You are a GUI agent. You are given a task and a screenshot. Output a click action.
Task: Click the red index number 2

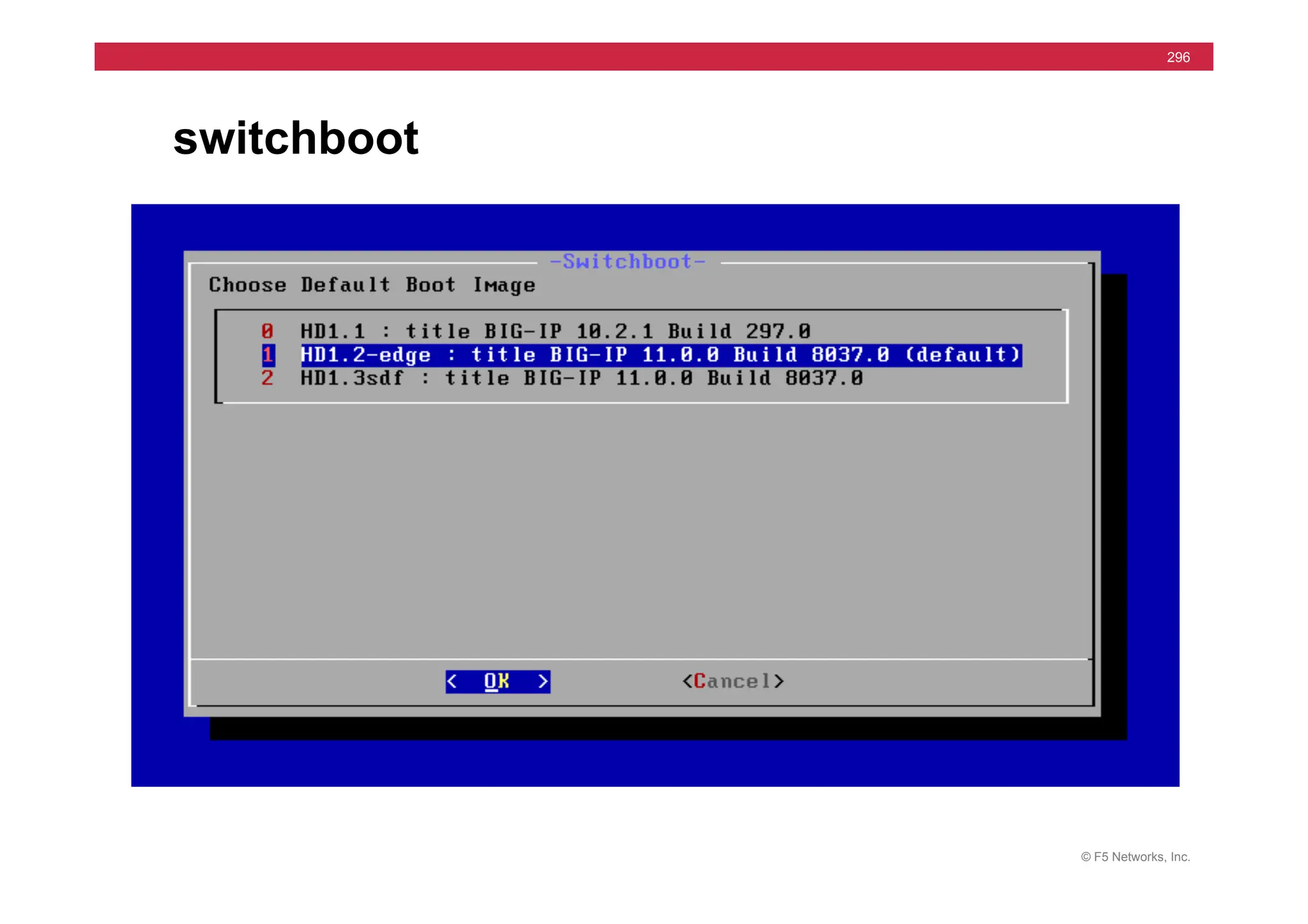pos(267,378)
